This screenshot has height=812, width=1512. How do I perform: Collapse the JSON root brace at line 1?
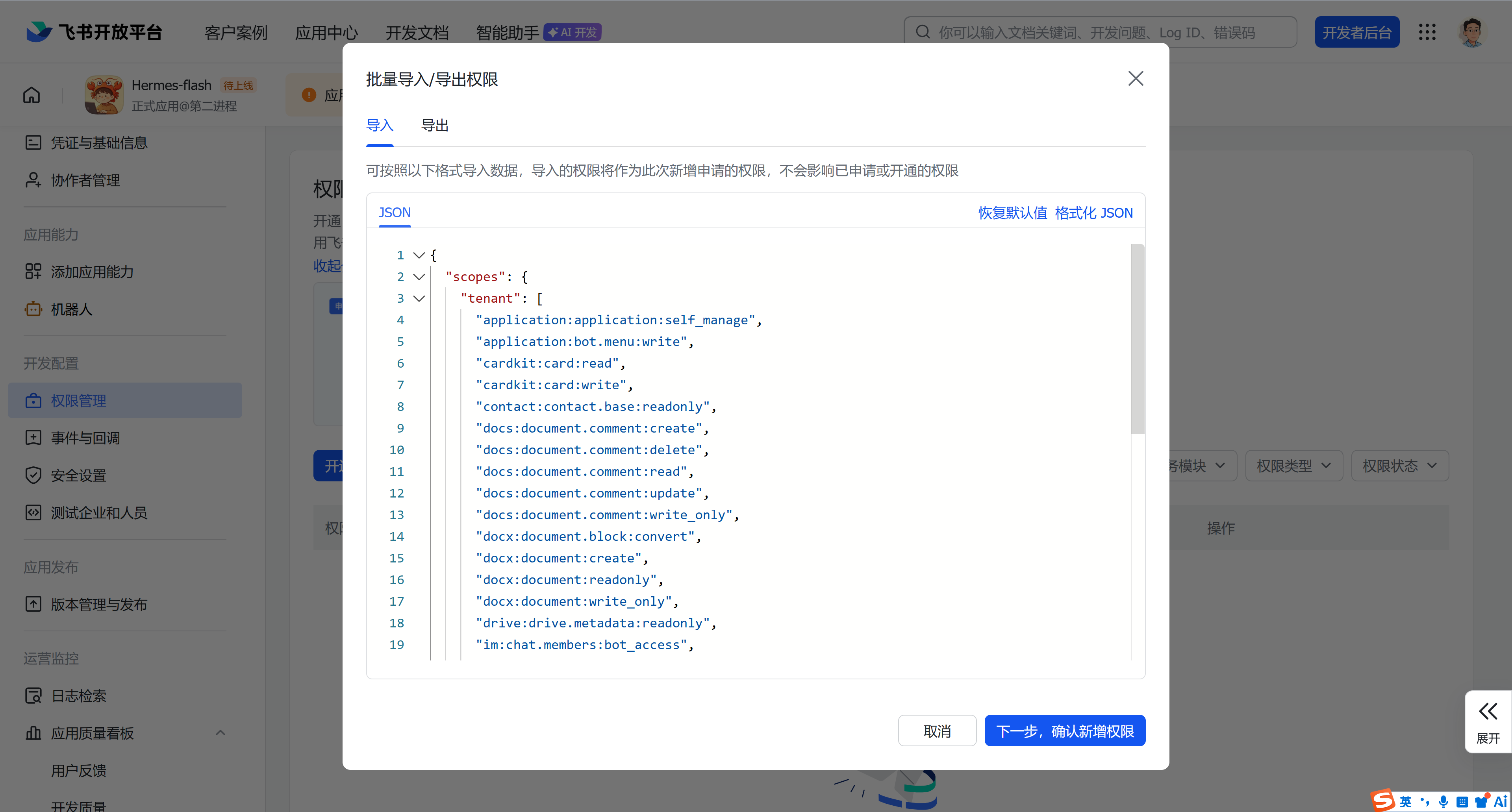419,255
